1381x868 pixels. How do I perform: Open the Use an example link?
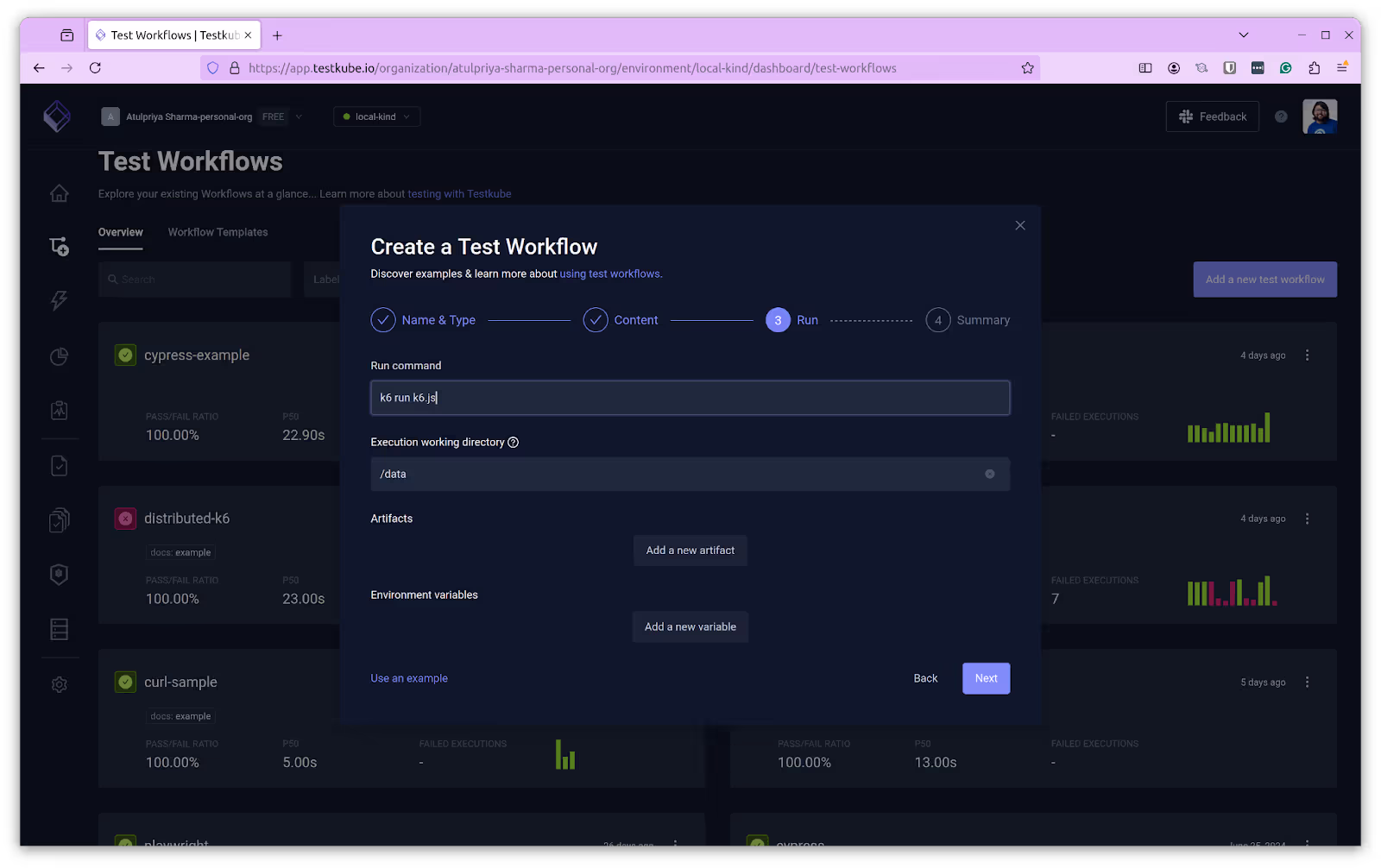(x=409, y=678)
